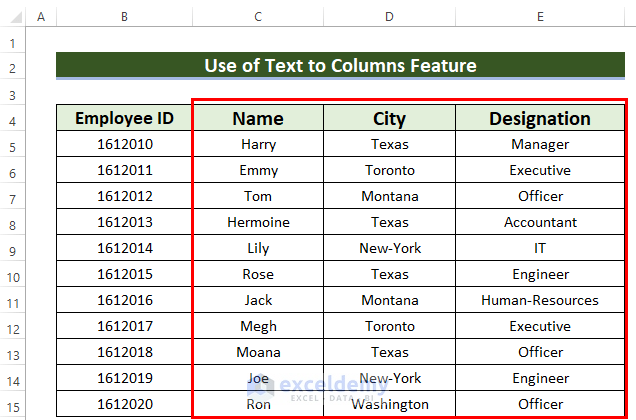Click the City header cell
Viewport: 636px width, 420px height.
pyautogui.click(x=389, y=118)
